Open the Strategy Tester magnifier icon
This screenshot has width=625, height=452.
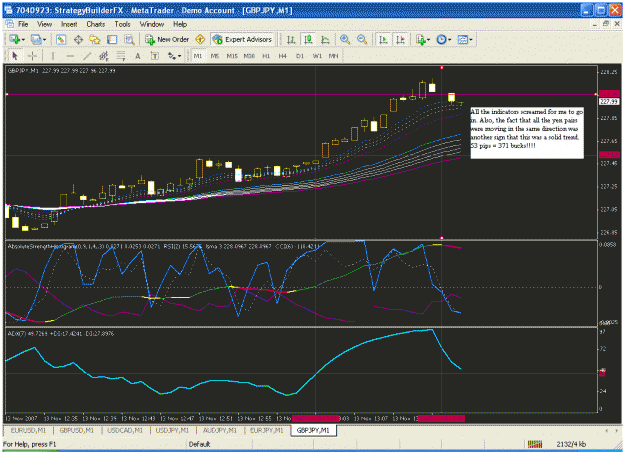[x=129, y=39]
